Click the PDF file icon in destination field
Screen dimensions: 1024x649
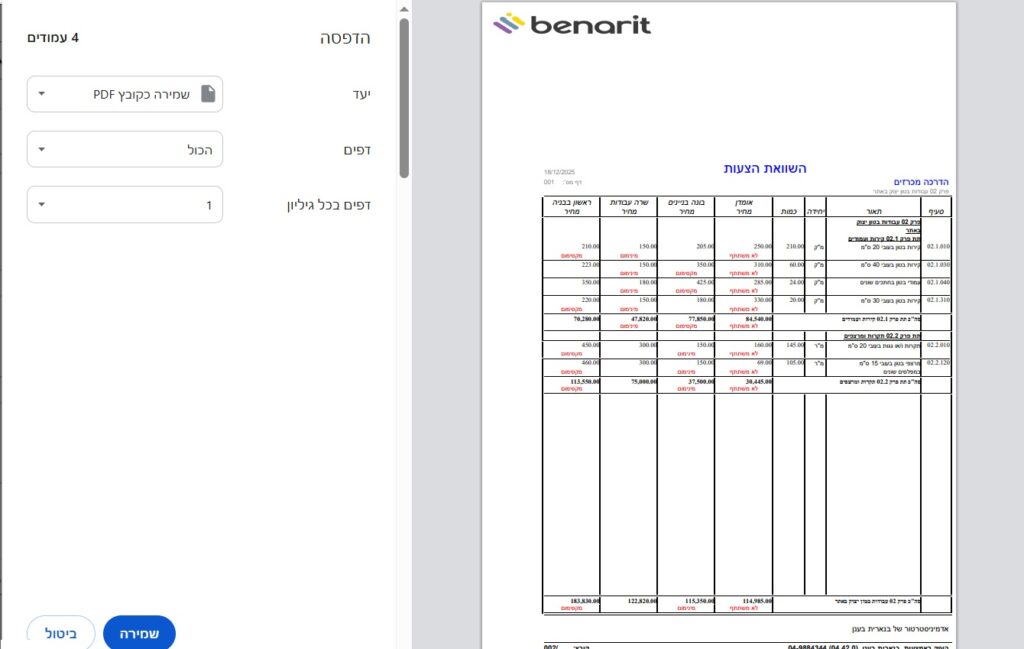tap(208, 94)
